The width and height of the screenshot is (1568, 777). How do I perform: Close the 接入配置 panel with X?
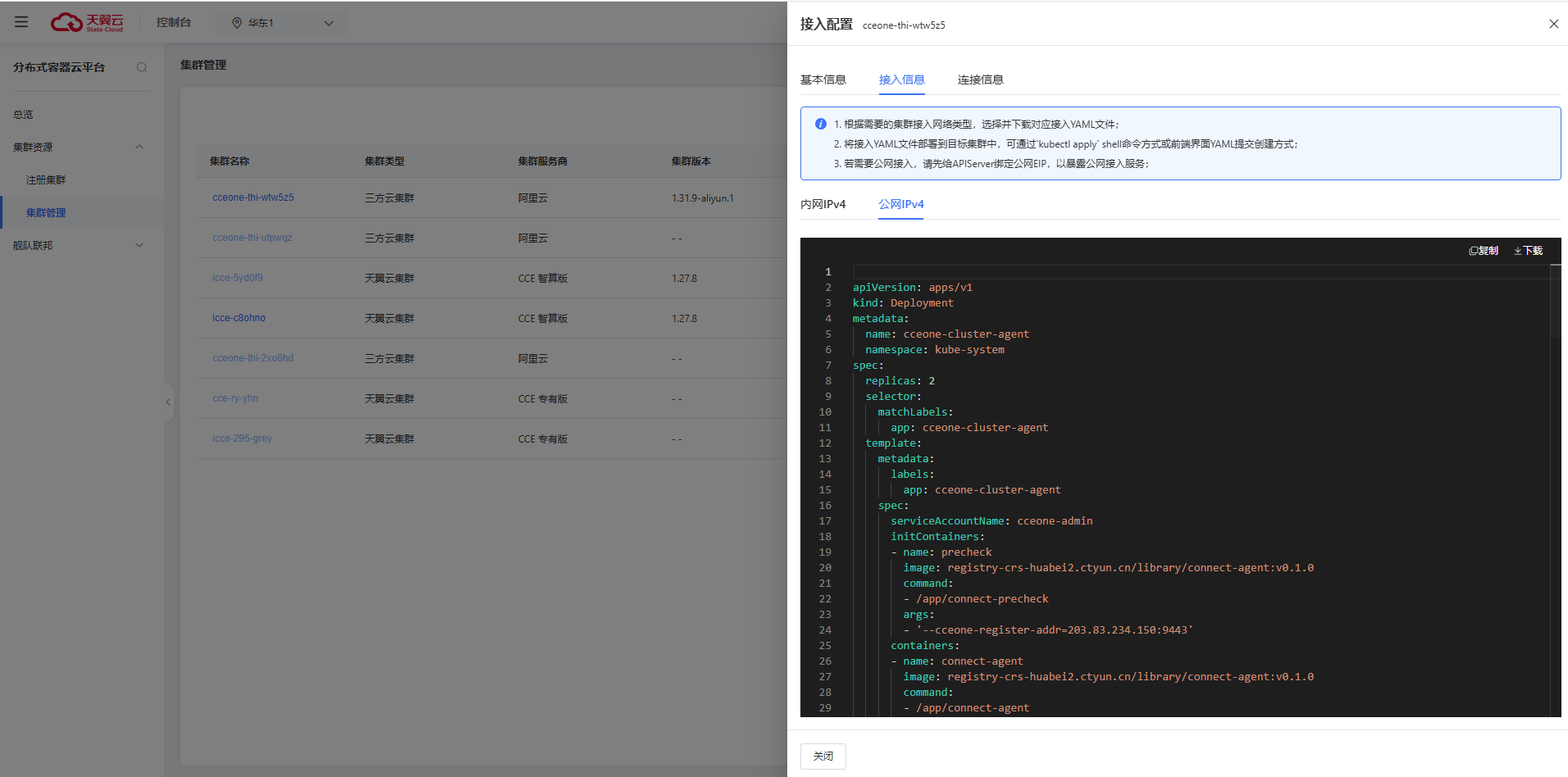click(x=1553, y=24)
